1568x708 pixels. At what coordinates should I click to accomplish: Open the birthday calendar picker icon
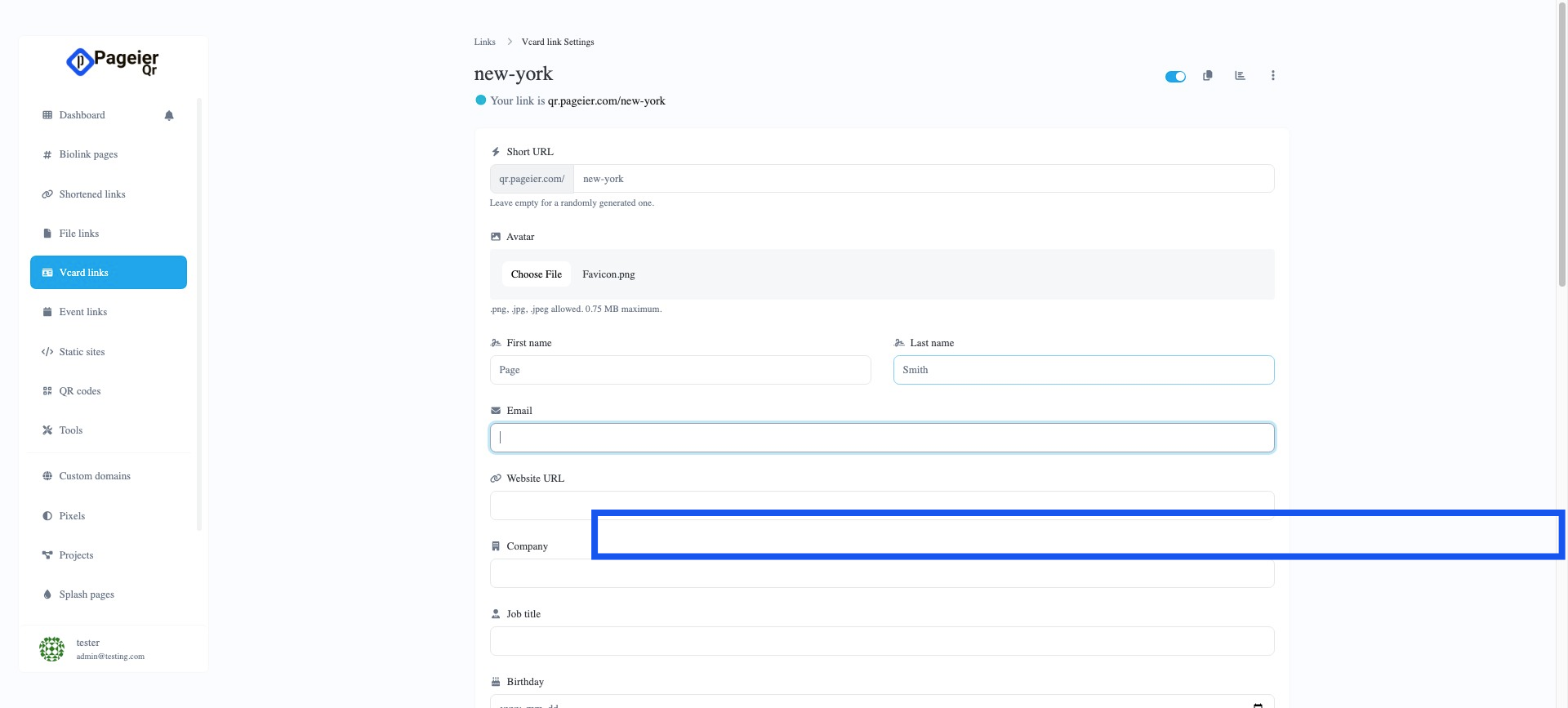1258,704
